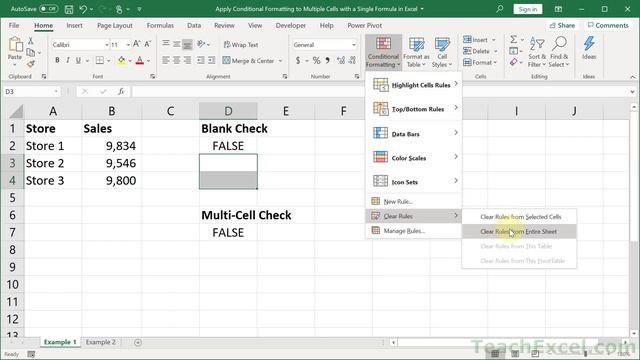Open Sort & Filter
The image size is (640, 360).
click(x=537, y=52)
